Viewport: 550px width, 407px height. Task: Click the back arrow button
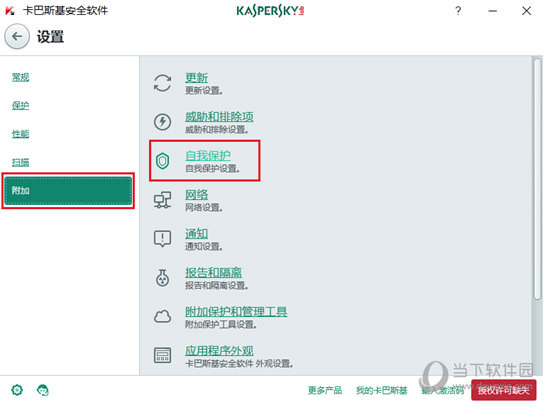point(17,36)
